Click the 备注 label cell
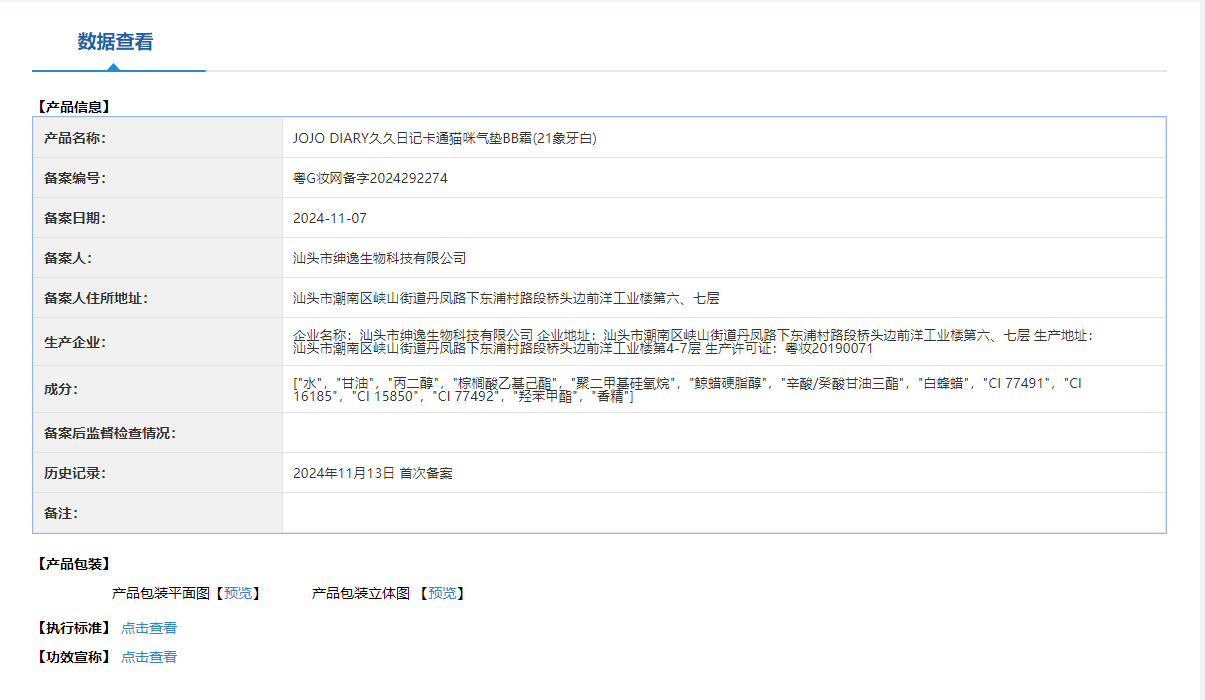 pos(158,513)
